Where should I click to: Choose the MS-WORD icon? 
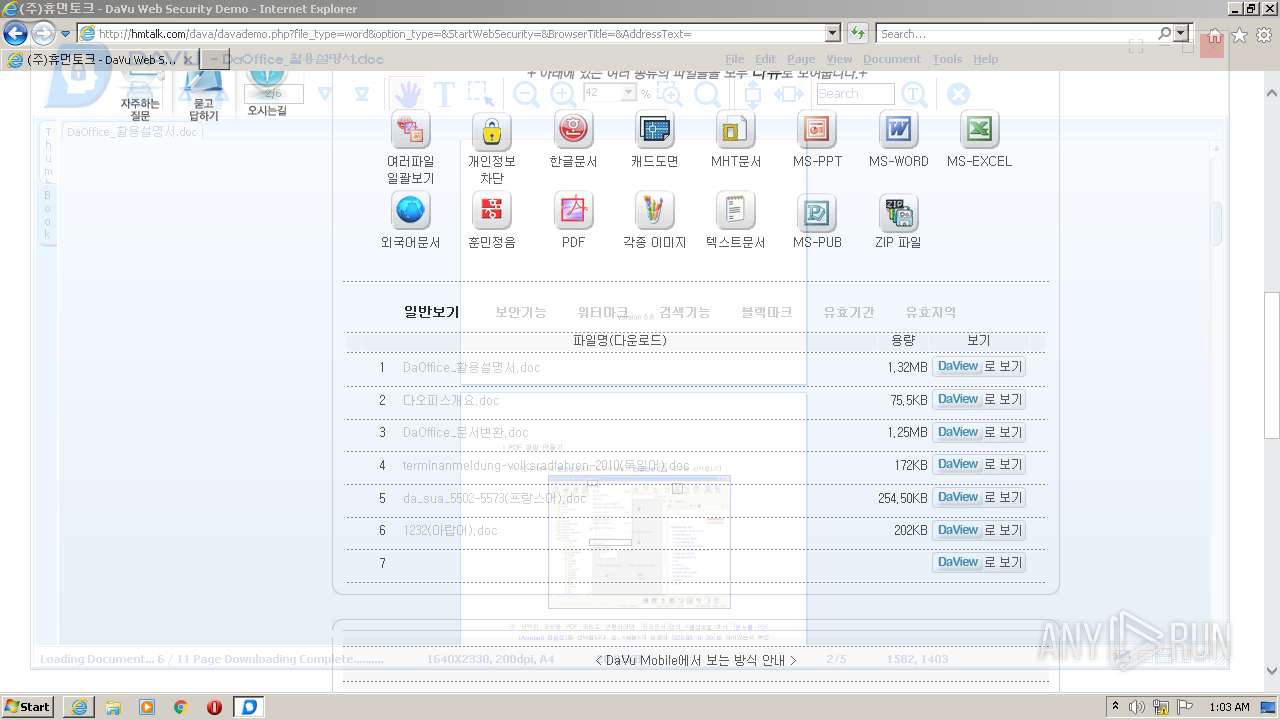pos(898,130)
